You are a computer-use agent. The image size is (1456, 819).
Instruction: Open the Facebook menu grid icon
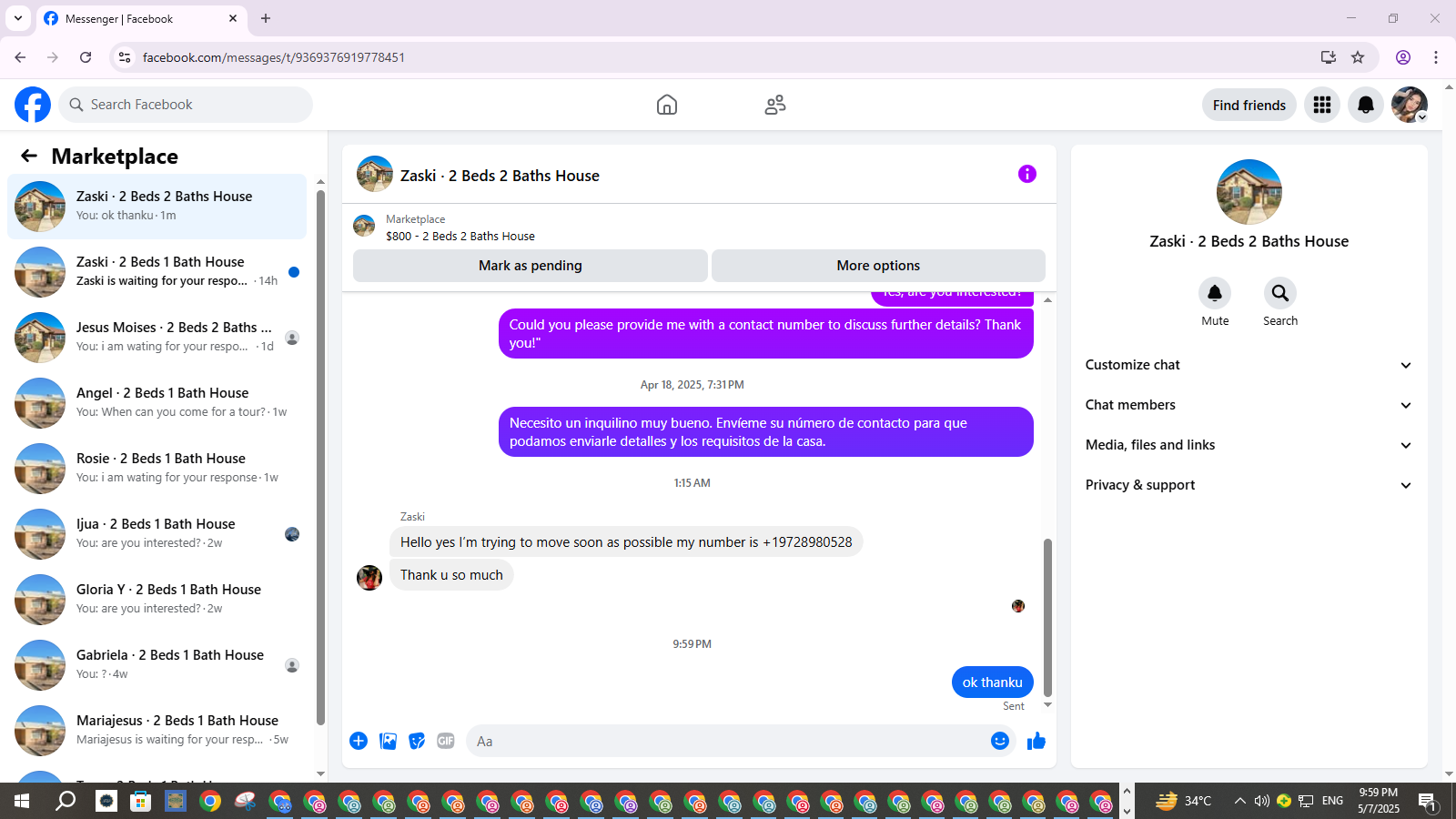1322,105
